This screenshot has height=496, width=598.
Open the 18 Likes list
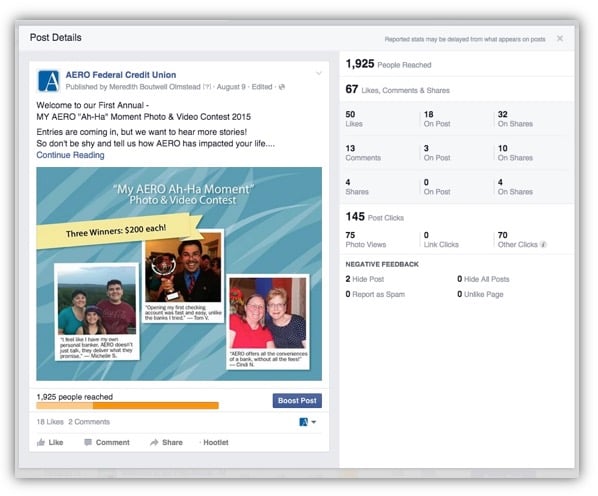pos(50,422)
